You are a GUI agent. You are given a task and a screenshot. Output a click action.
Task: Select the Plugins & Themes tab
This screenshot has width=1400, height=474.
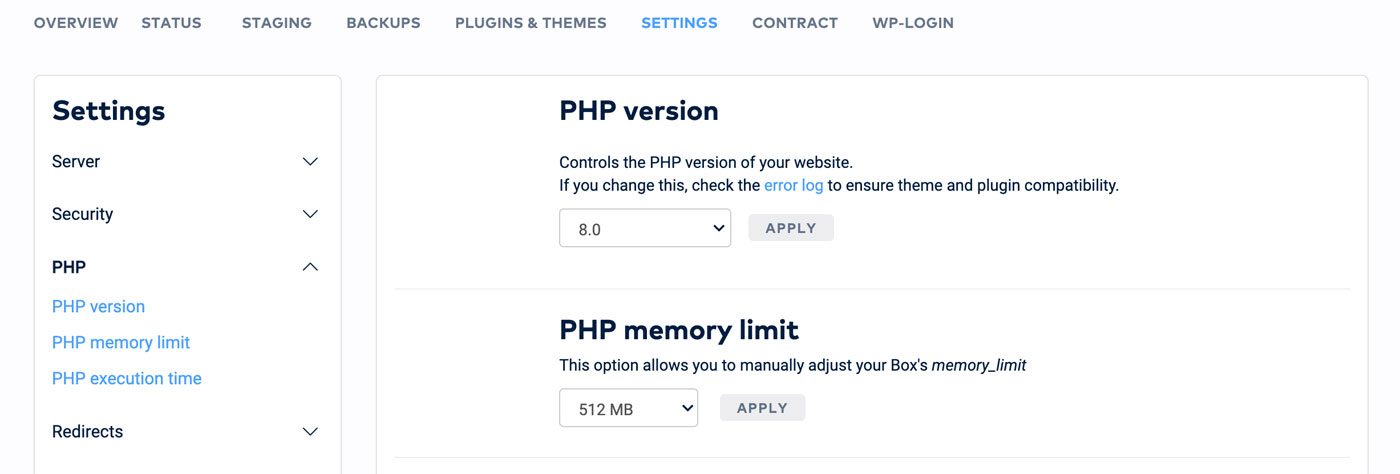point(531,23)
